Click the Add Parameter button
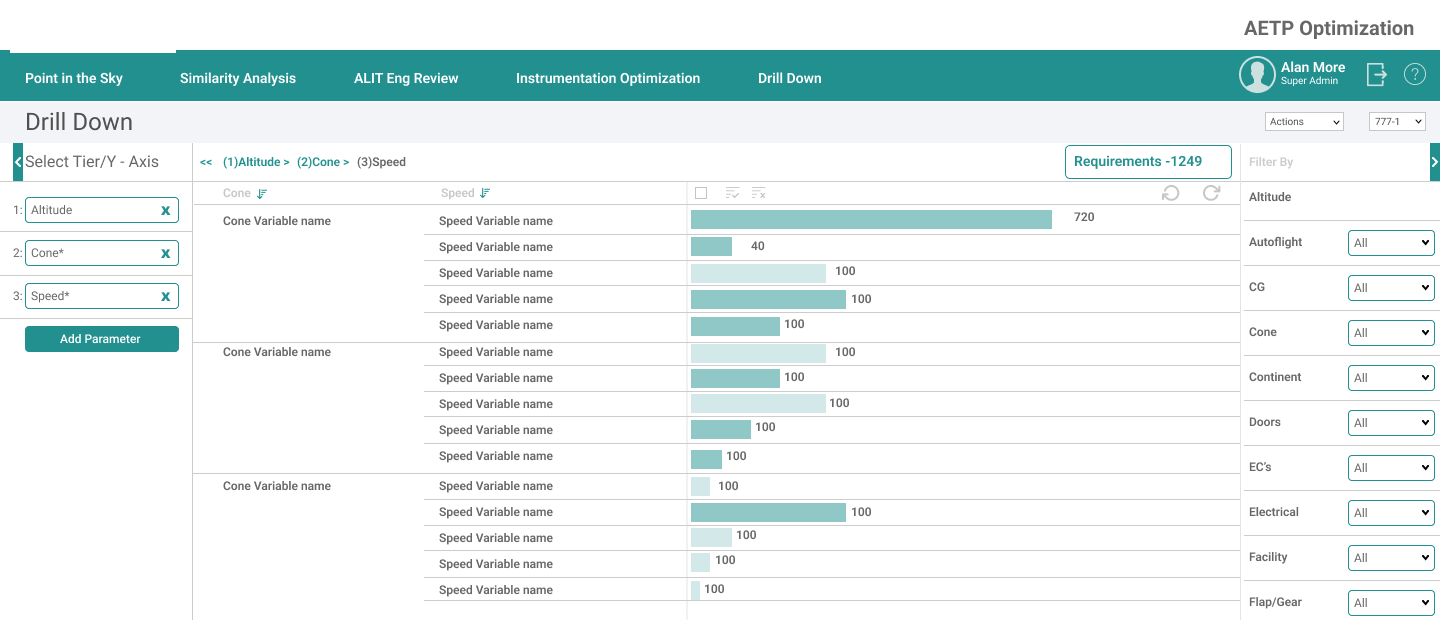The image size is (1440, 620). pyautogui.click(x=101, y=339)
